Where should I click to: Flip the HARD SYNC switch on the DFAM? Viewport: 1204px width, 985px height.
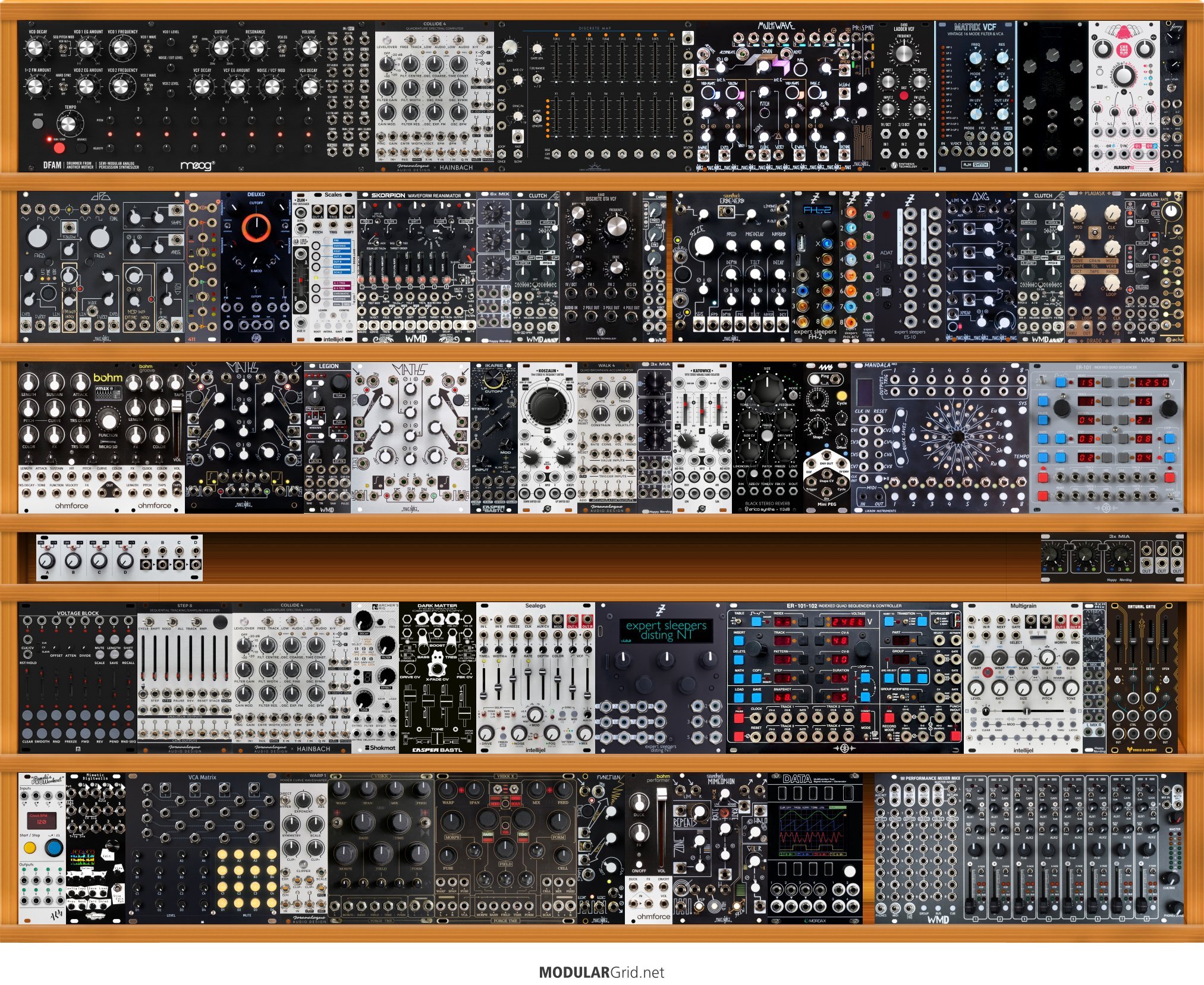[64, 87]
